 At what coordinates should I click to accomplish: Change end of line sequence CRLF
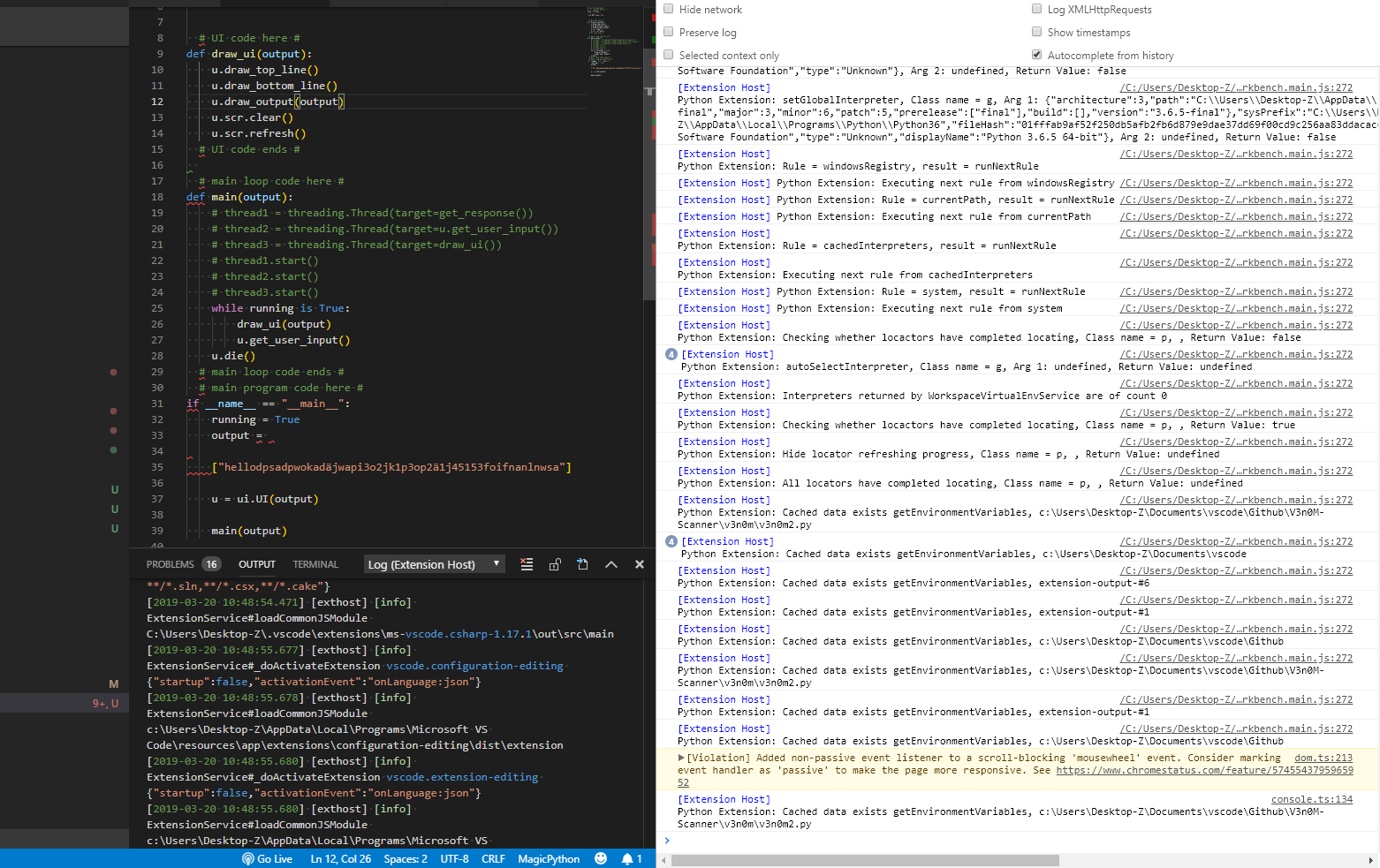493,858
